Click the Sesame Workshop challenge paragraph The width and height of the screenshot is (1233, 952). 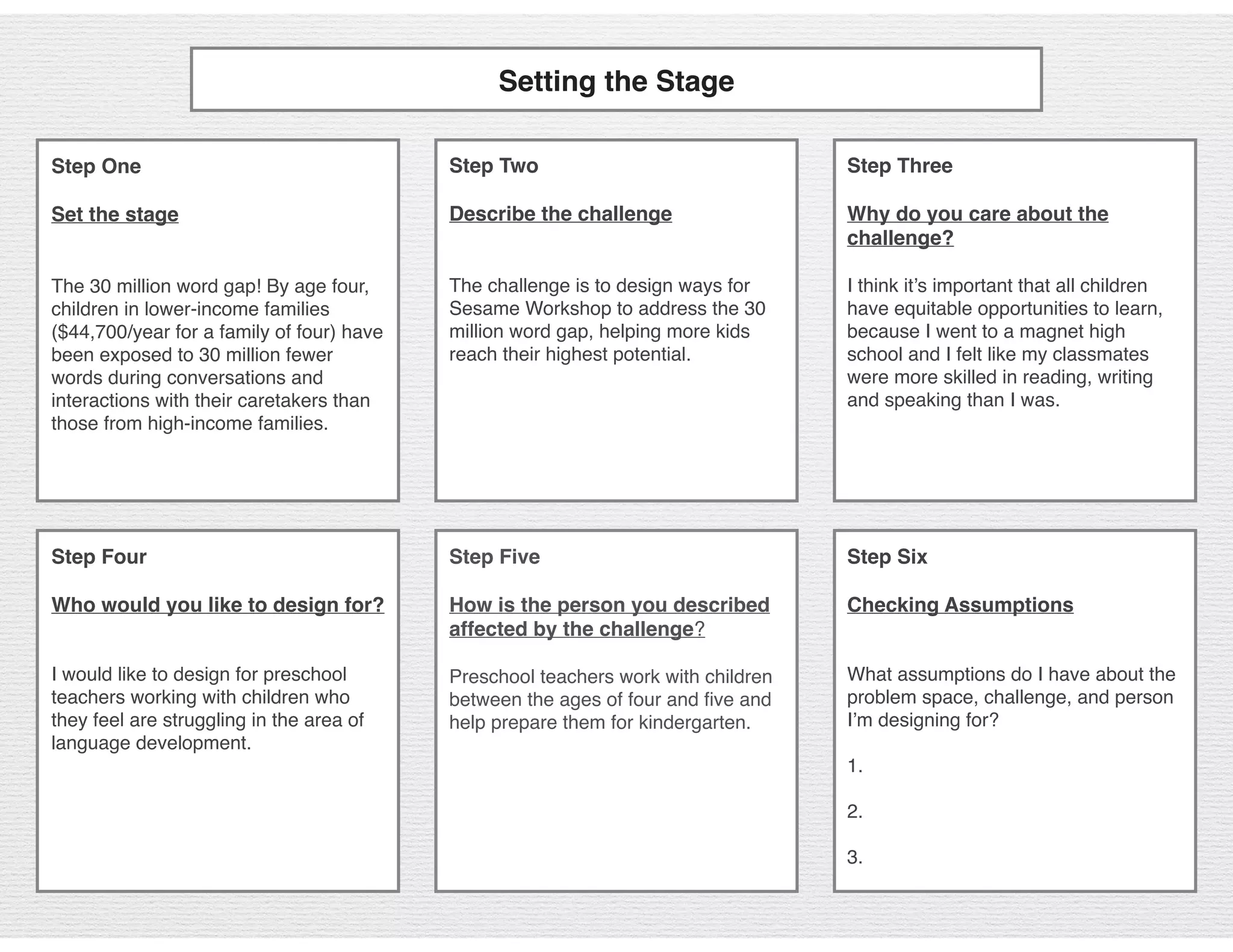coord(607,320)
